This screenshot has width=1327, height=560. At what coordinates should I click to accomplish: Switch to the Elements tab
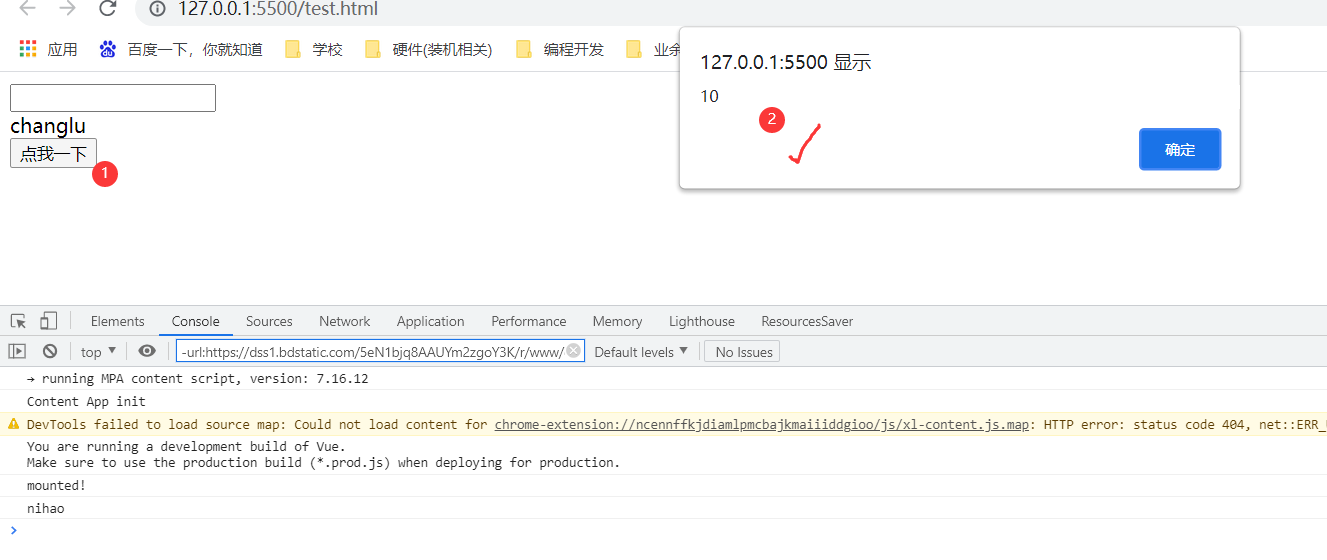[x=118, y=321]
